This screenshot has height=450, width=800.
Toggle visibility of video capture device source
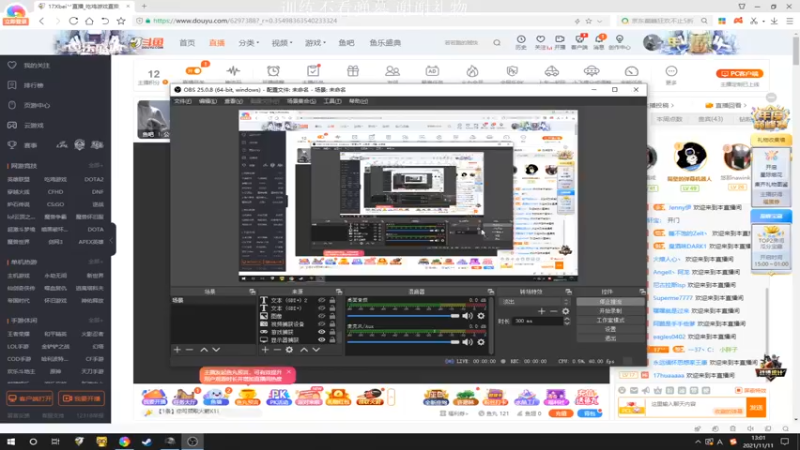coord(321,324)
